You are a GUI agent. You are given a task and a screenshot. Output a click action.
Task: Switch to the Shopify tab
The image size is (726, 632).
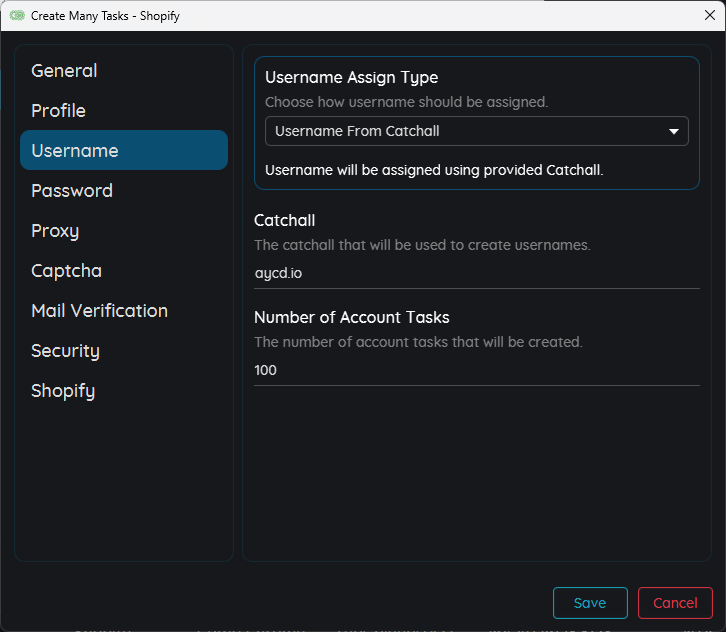(63, 391)
